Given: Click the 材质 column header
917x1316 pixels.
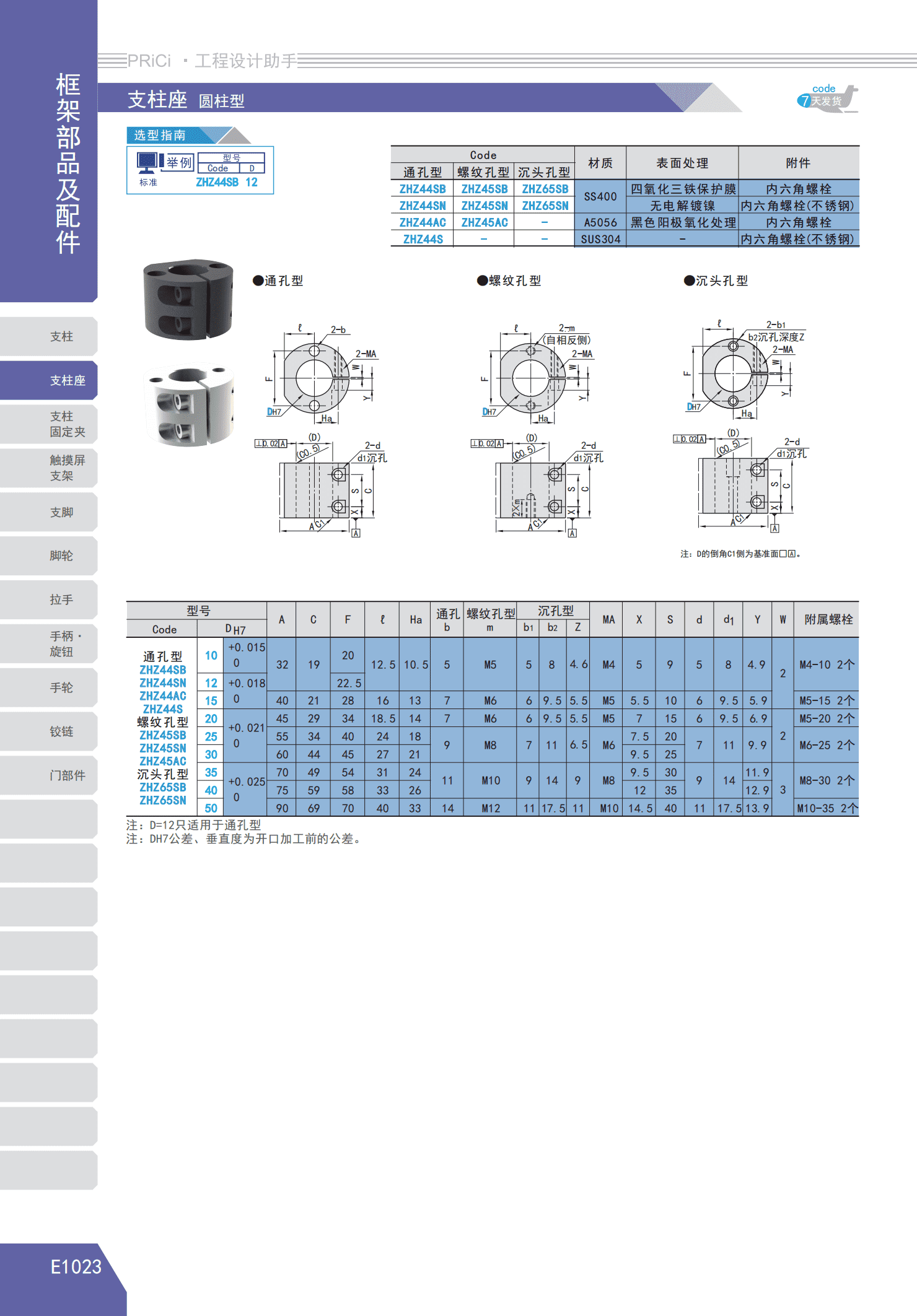Looking at the screenshot, I should (600, 163).
